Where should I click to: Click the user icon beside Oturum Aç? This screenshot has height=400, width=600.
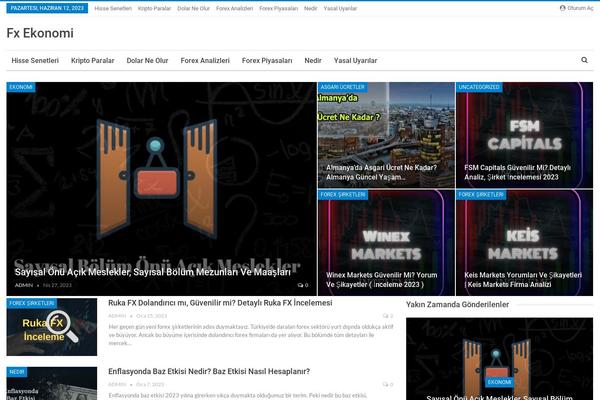562,8
